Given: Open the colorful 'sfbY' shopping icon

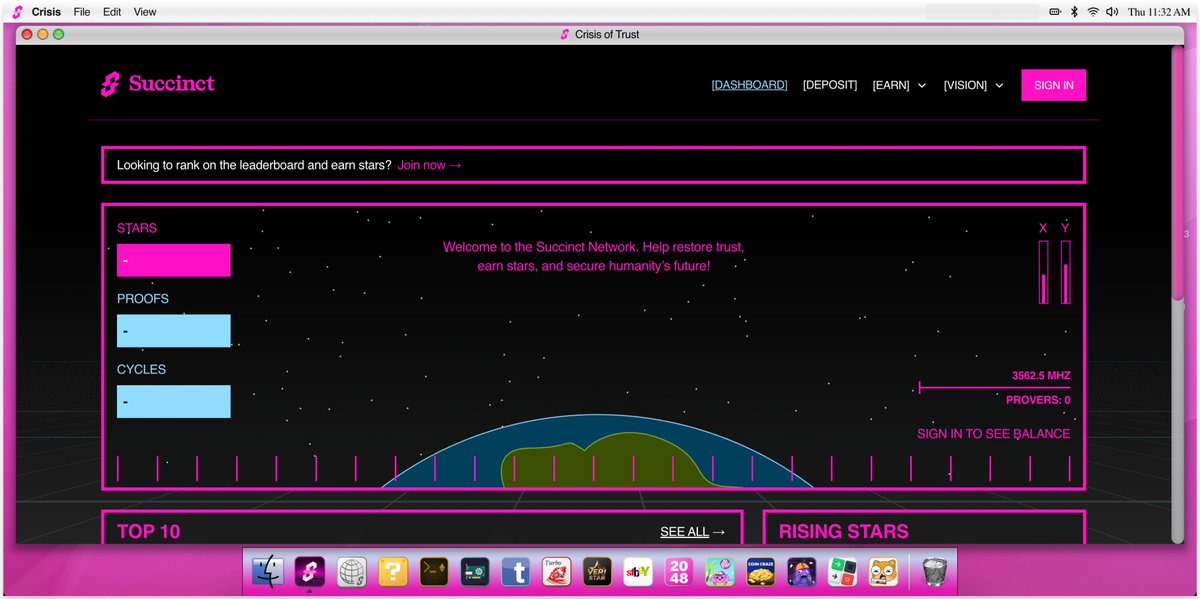Looking at the screenshot, I should coord(638,571).
